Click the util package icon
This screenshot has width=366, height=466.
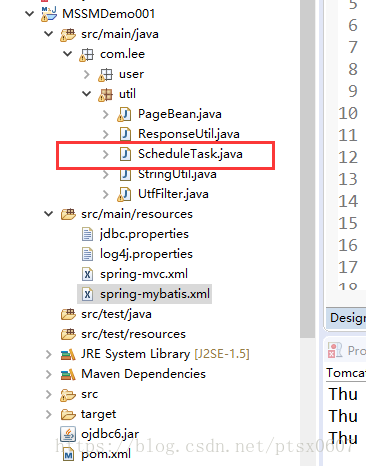click(x=105, y=94)
